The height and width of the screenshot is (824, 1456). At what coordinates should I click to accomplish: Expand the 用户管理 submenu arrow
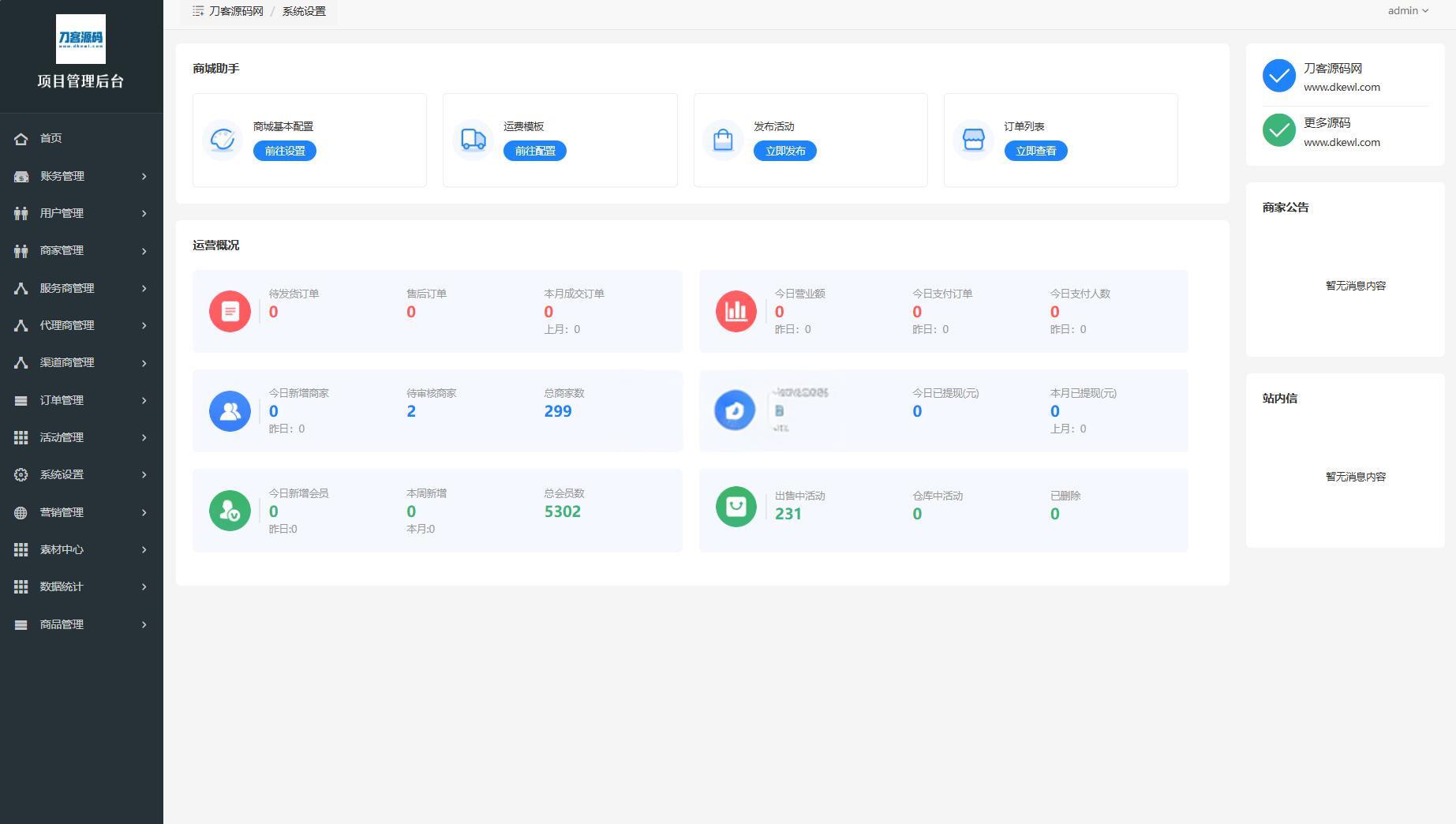[x=144, y=213]
